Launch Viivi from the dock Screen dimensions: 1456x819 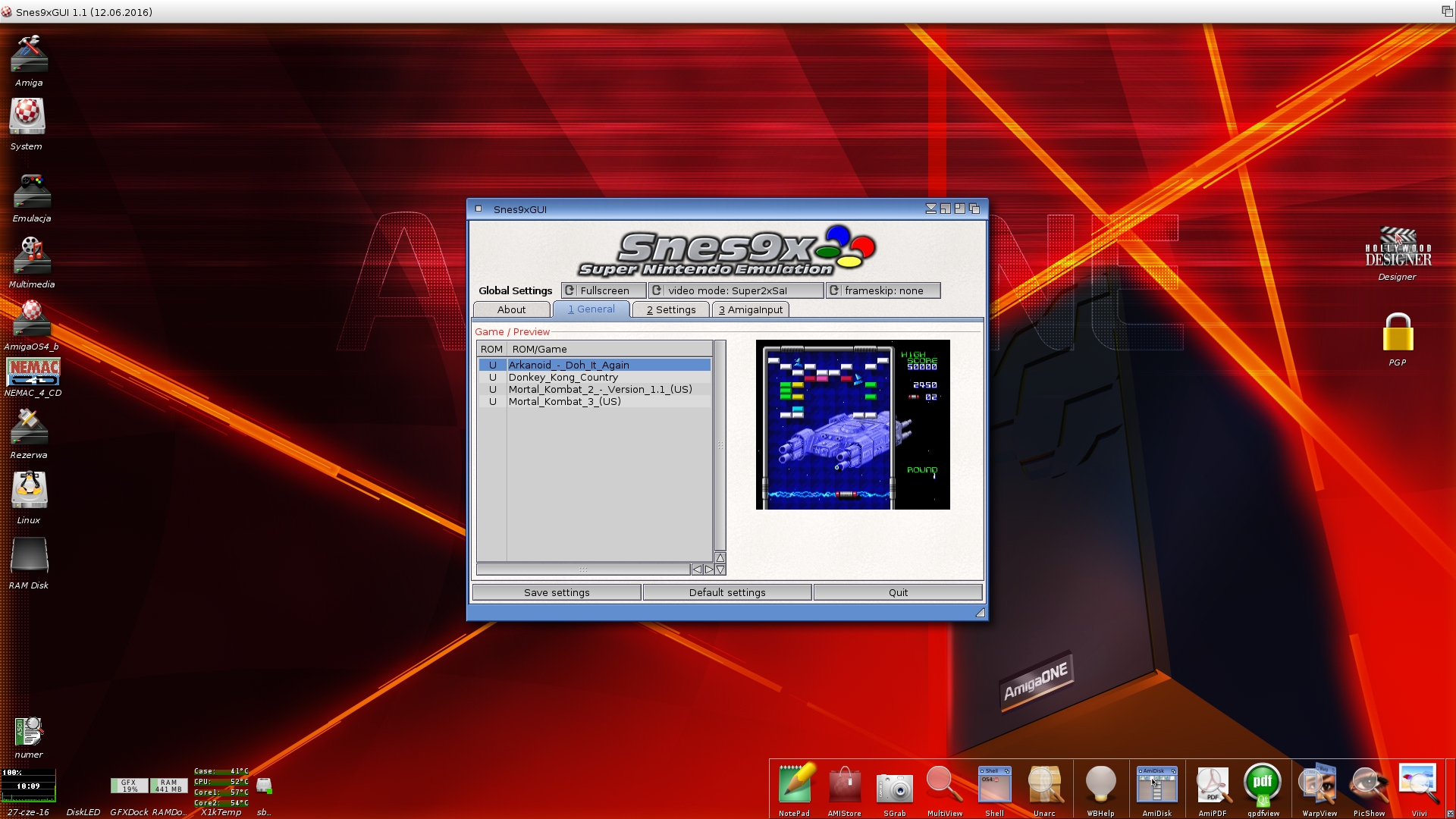(1419, 784)
